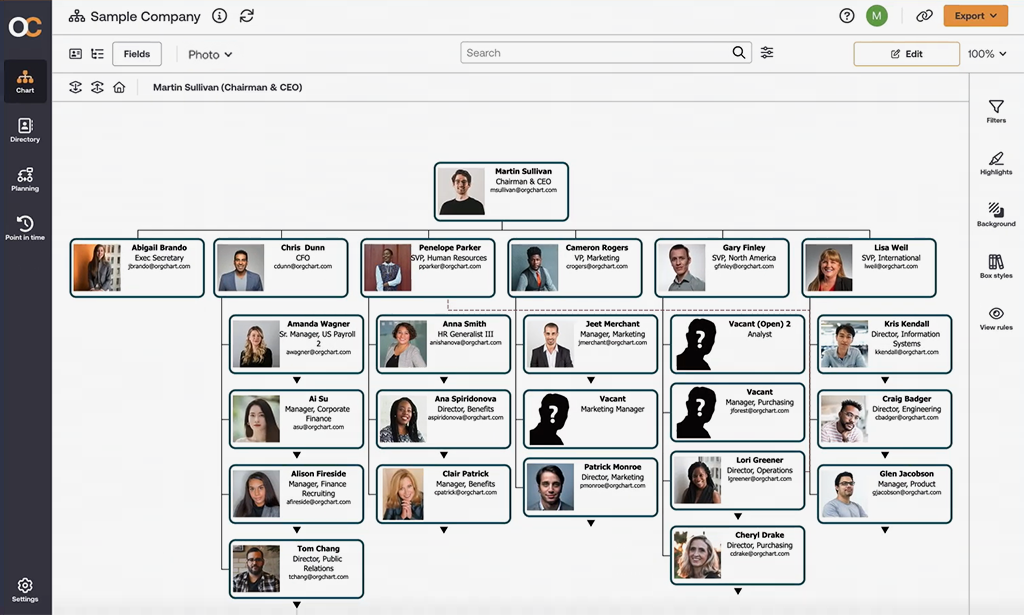Click Chris Dunn's photo thumbnail
Viewport: 1024px width, 615px height.
[x=240, y=267]
